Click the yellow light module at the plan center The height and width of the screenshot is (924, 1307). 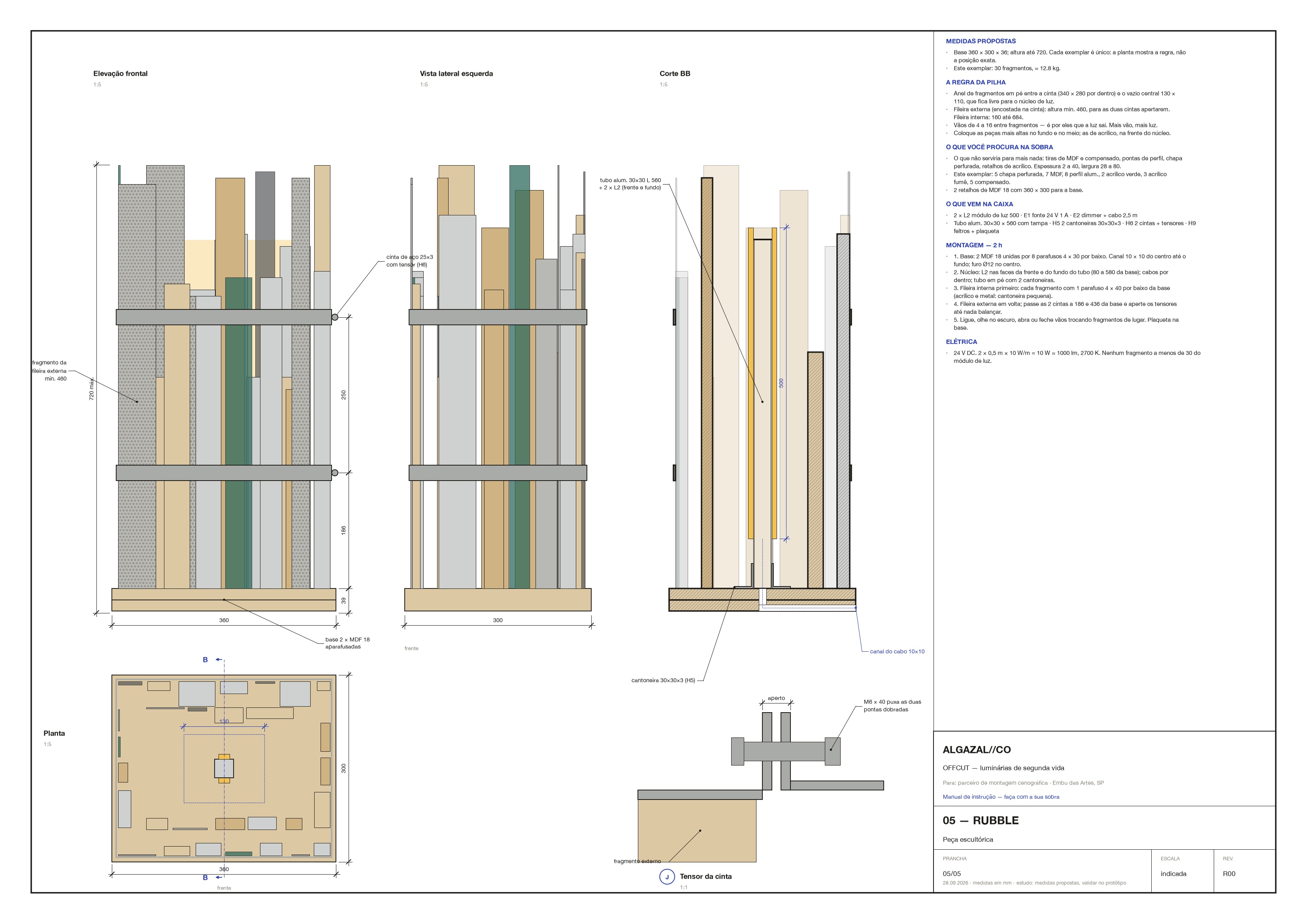tap(224, 769)
